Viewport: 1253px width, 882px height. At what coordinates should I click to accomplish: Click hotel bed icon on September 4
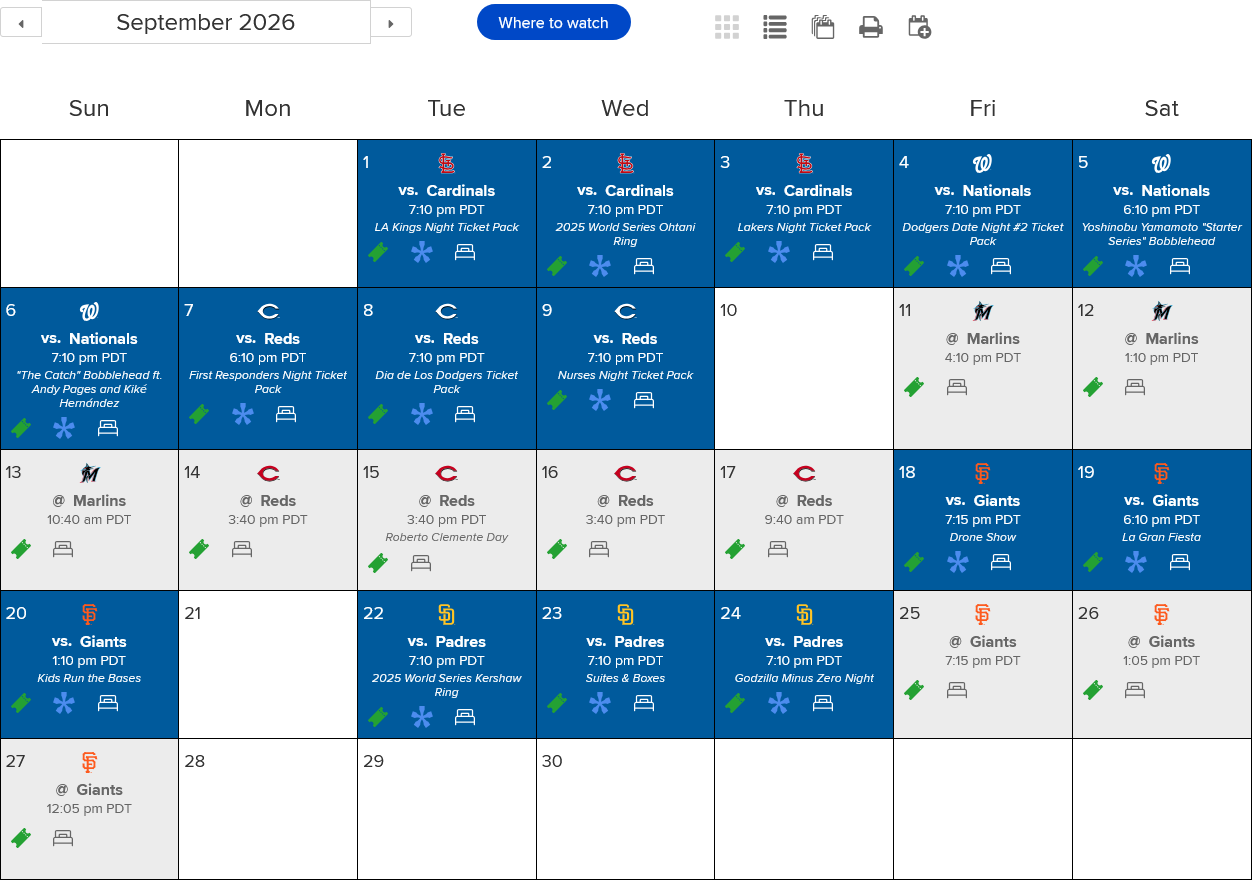[1001, 266]
